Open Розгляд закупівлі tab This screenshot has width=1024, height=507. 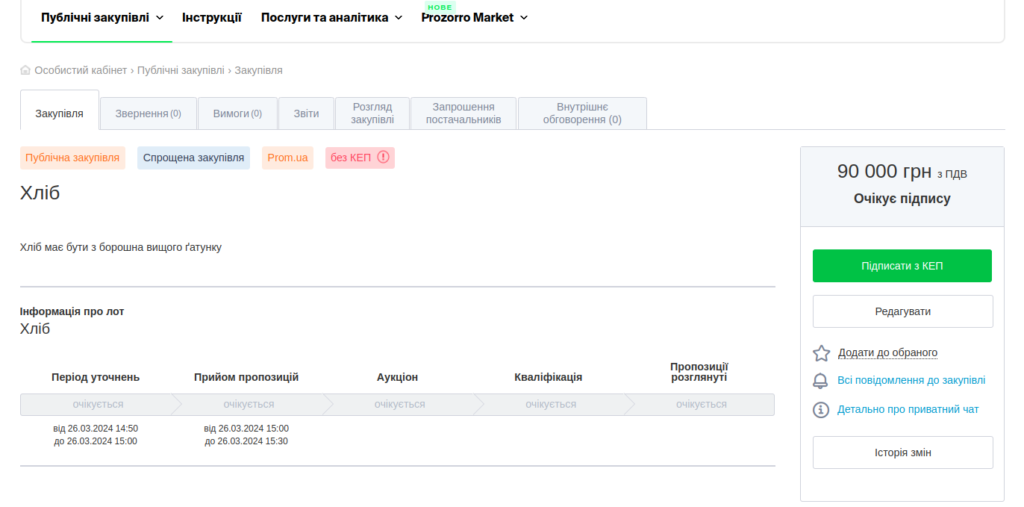[x=372, y=114]
